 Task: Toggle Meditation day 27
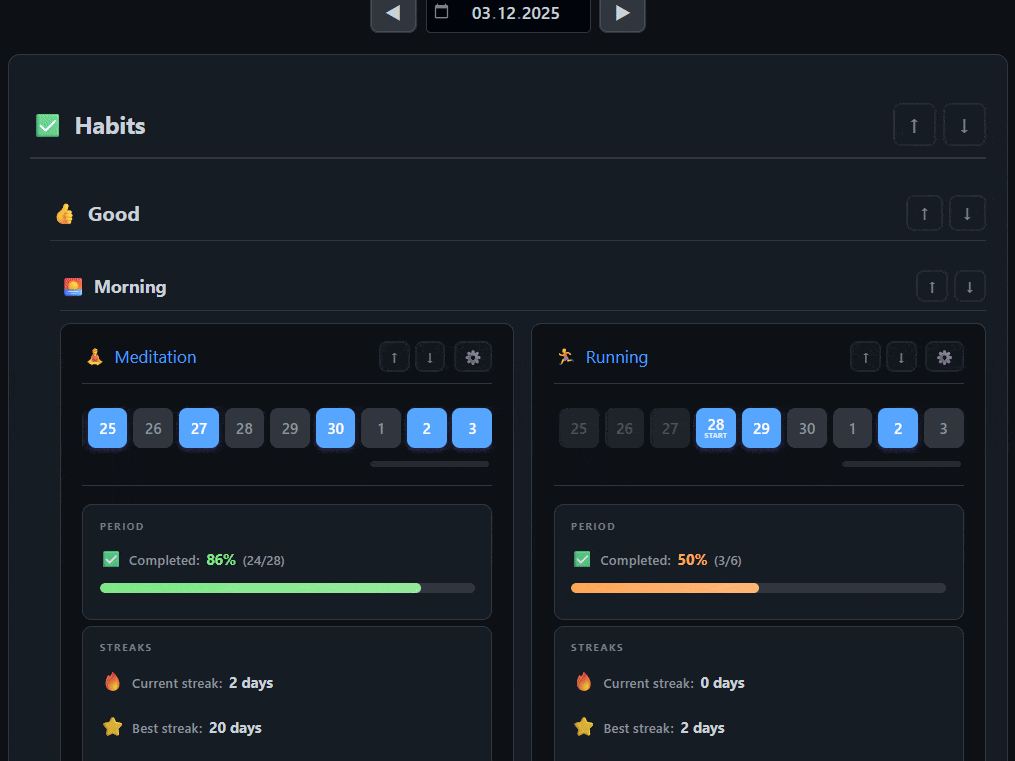(x=199, y=428)
